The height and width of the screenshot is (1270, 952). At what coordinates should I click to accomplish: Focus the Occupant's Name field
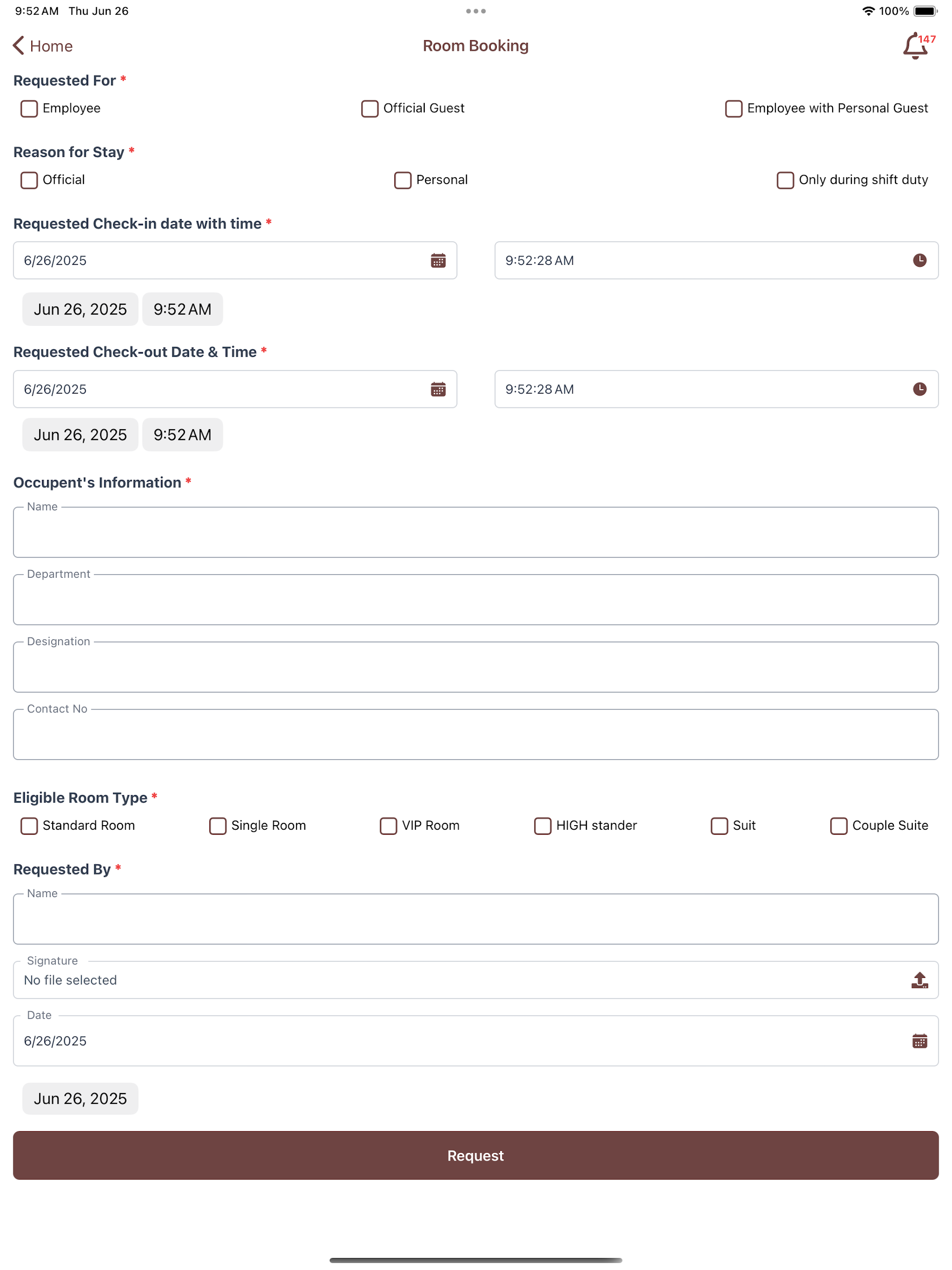coord(476,532)
